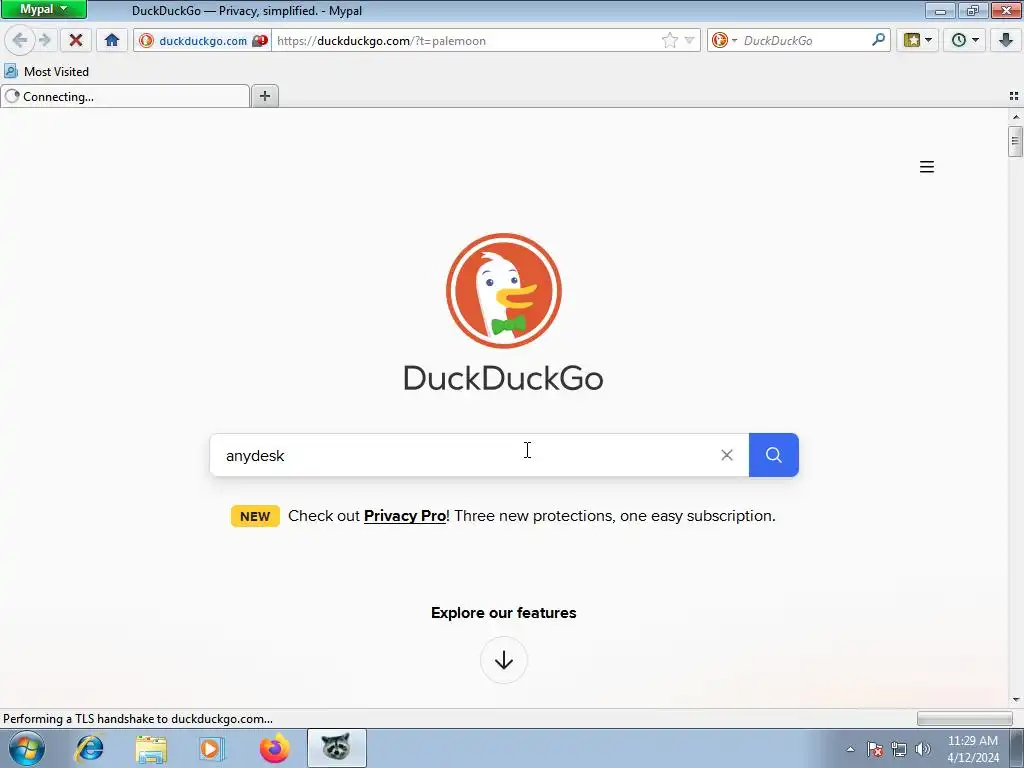
Task: Open the Home page icon
Action: point(112,40)
